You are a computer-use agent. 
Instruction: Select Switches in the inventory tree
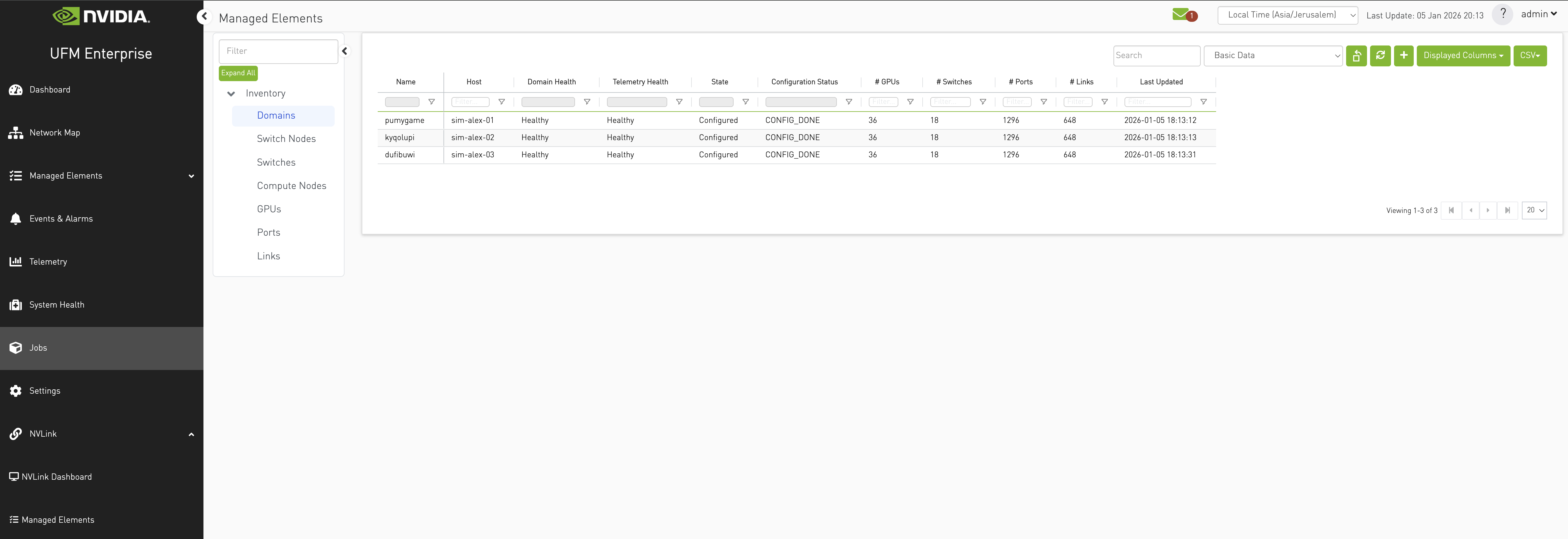(x=276, y=163)
